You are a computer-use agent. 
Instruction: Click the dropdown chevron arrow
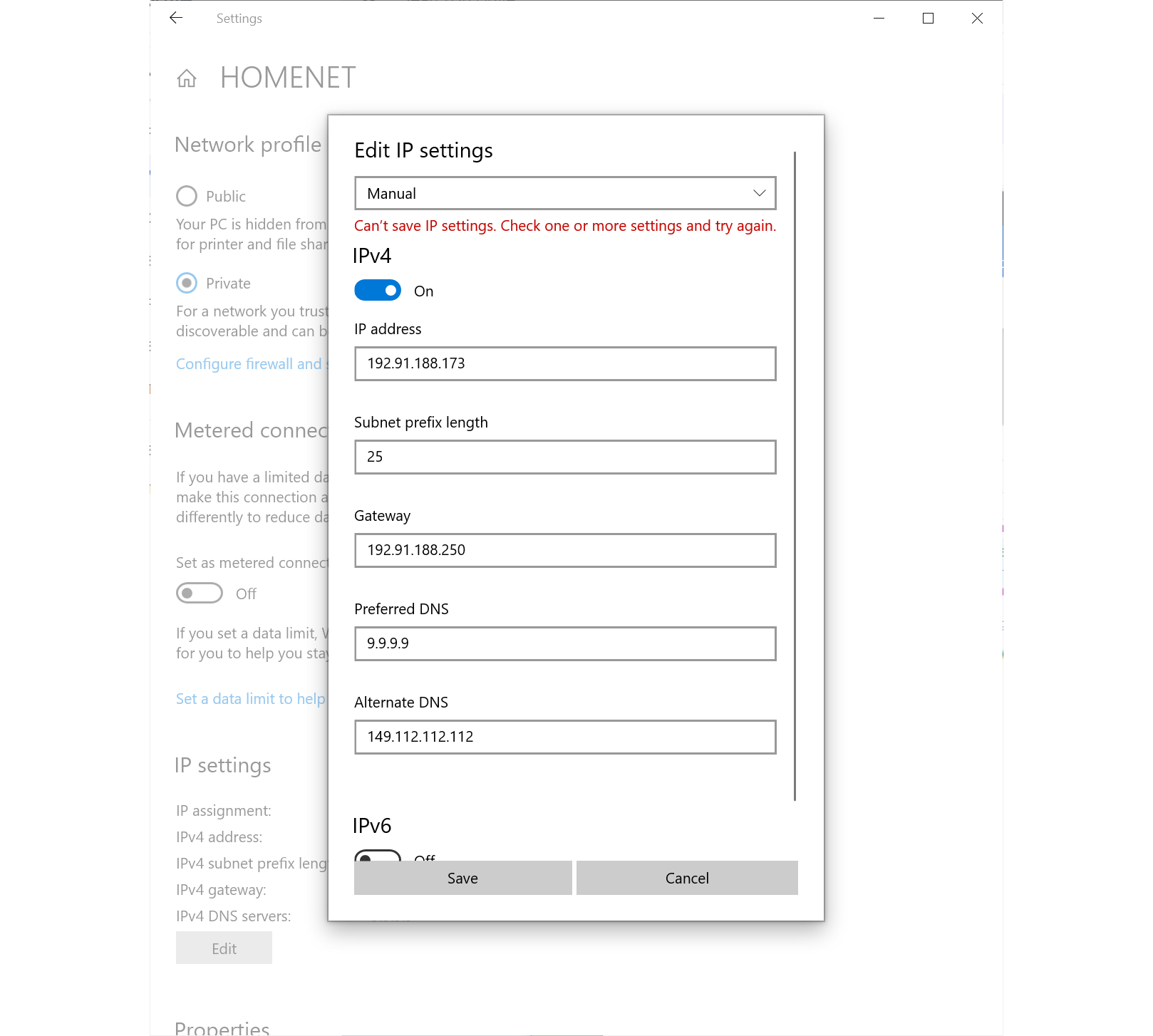(x=759, y=193)
